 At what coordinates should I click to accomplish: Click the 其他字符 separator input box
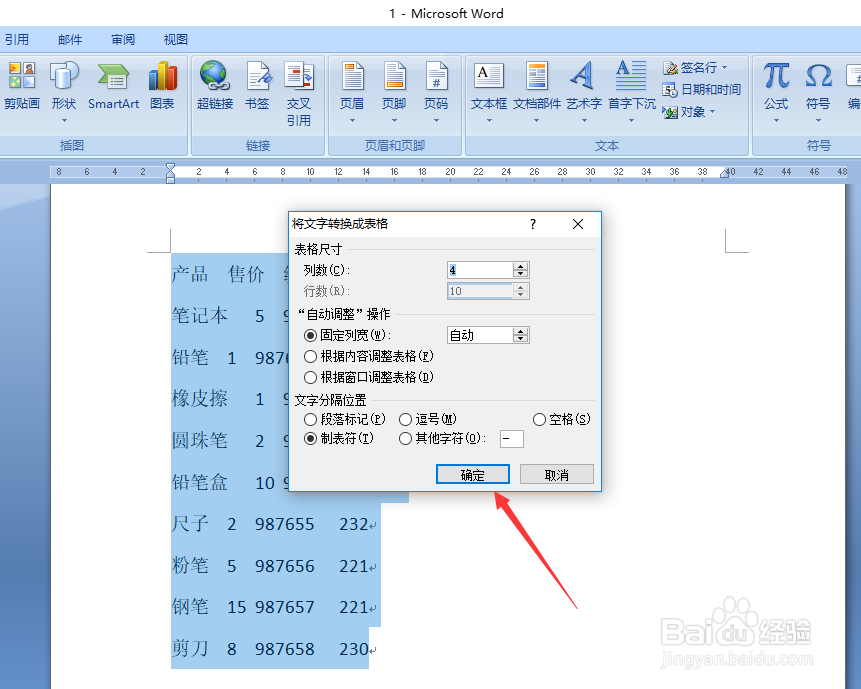(x=511, y=438)
